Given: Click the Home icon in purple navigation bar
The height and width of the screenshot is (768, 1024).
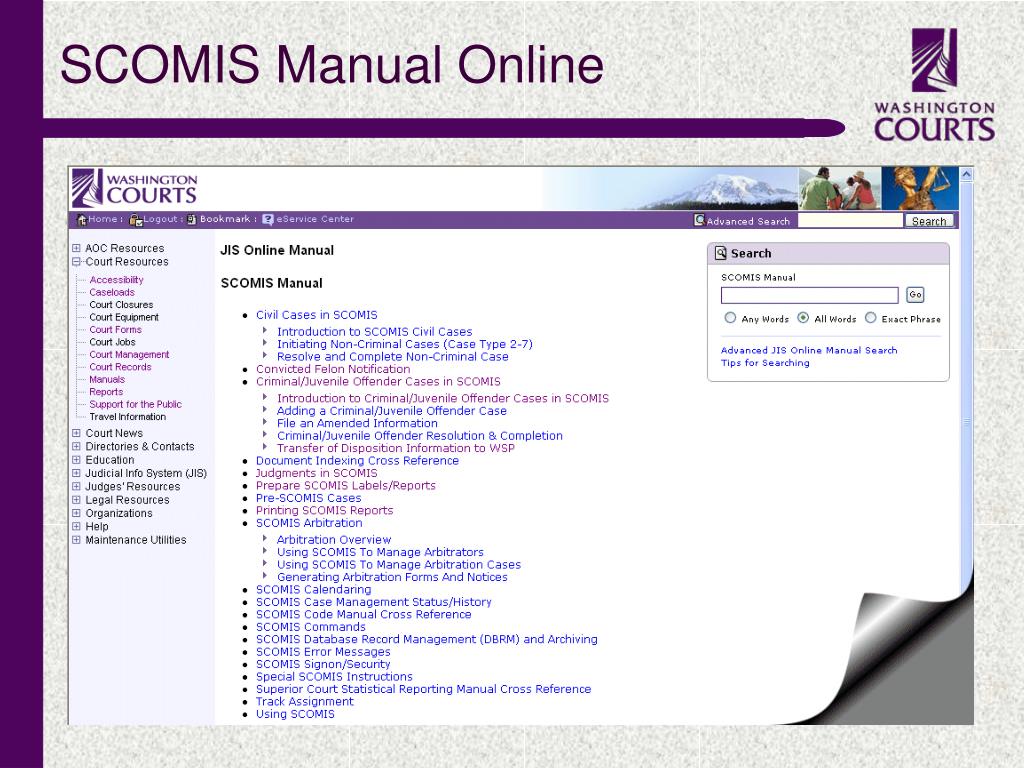Looking at the screenshot, I should pyautogui.click(x=82, y=219).
